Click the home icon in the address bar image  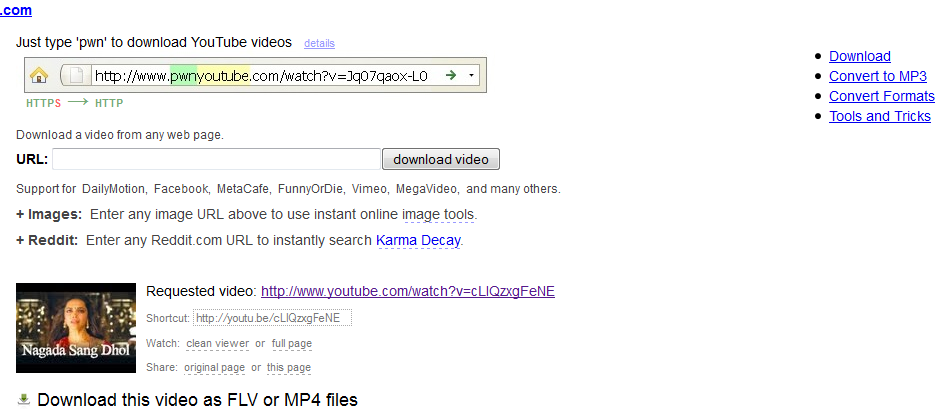[x=39, y=76]
